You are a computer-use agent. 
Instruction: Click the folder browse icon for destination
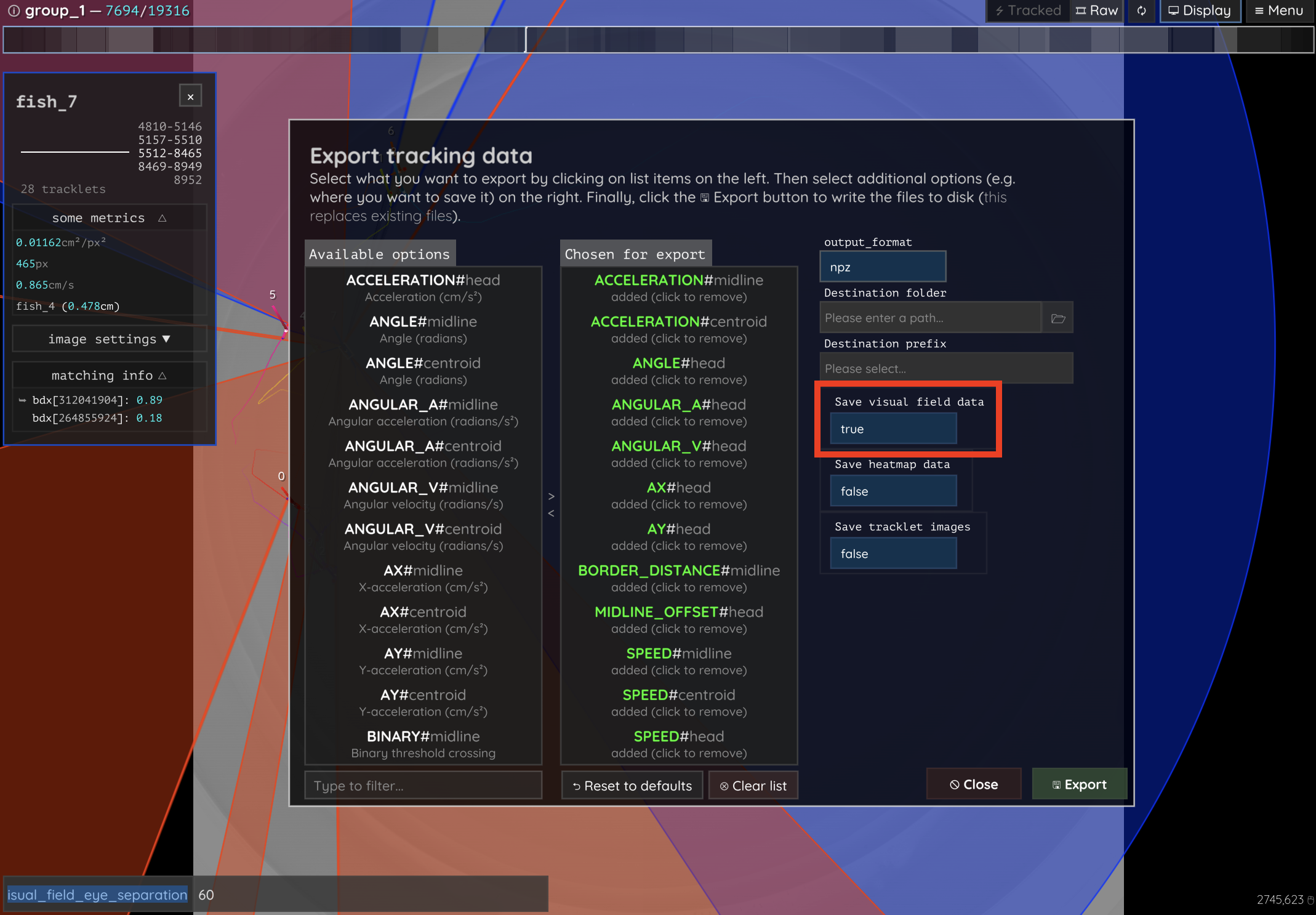pyautogui.click(x=1057, y=318)
